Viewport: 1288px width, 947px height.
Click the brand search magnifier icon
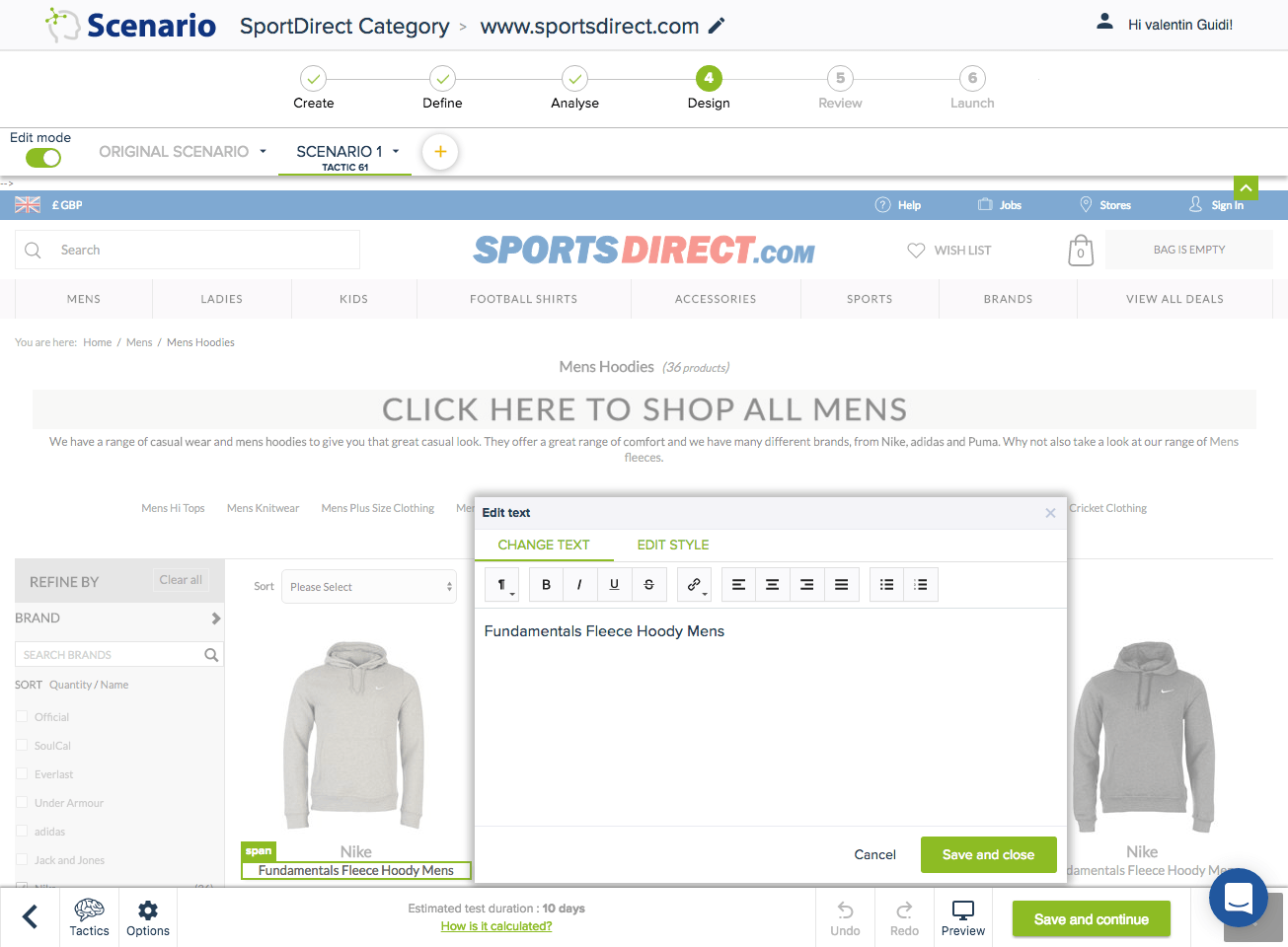click(x=211, y=655)
